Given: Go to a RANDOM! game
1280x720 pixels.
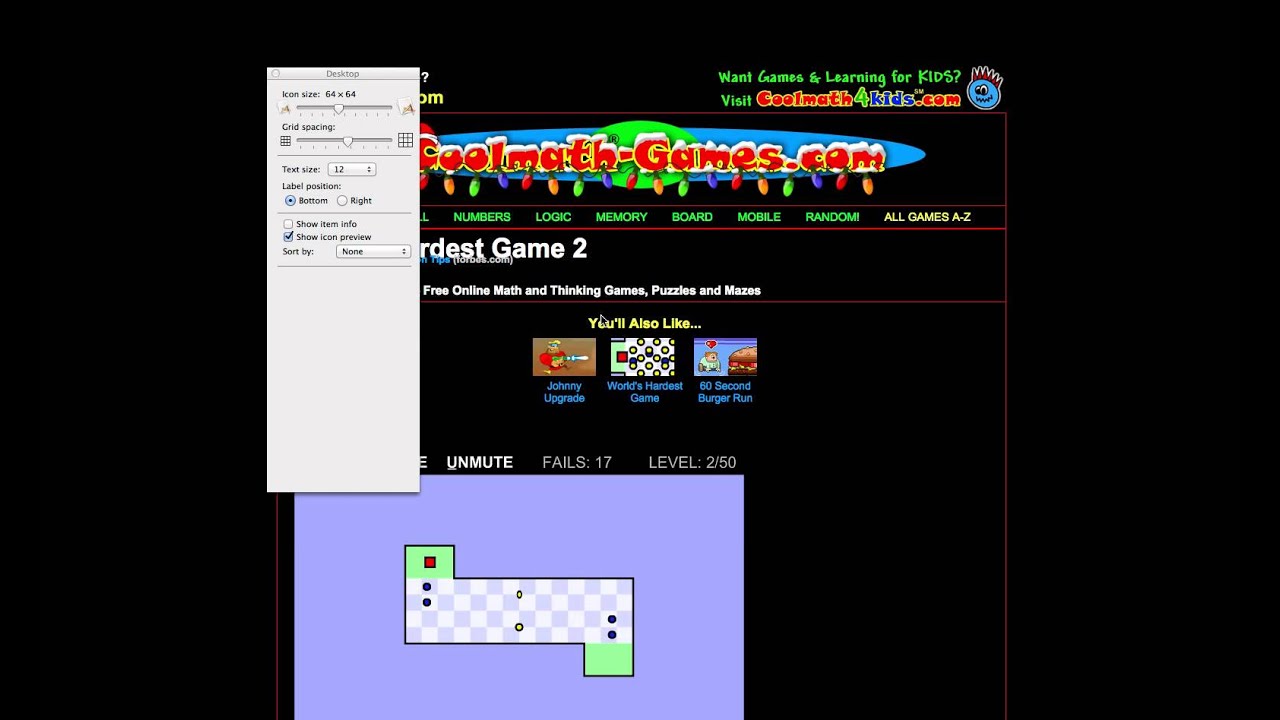Looking at the screenshot, I should coord(832,217).
